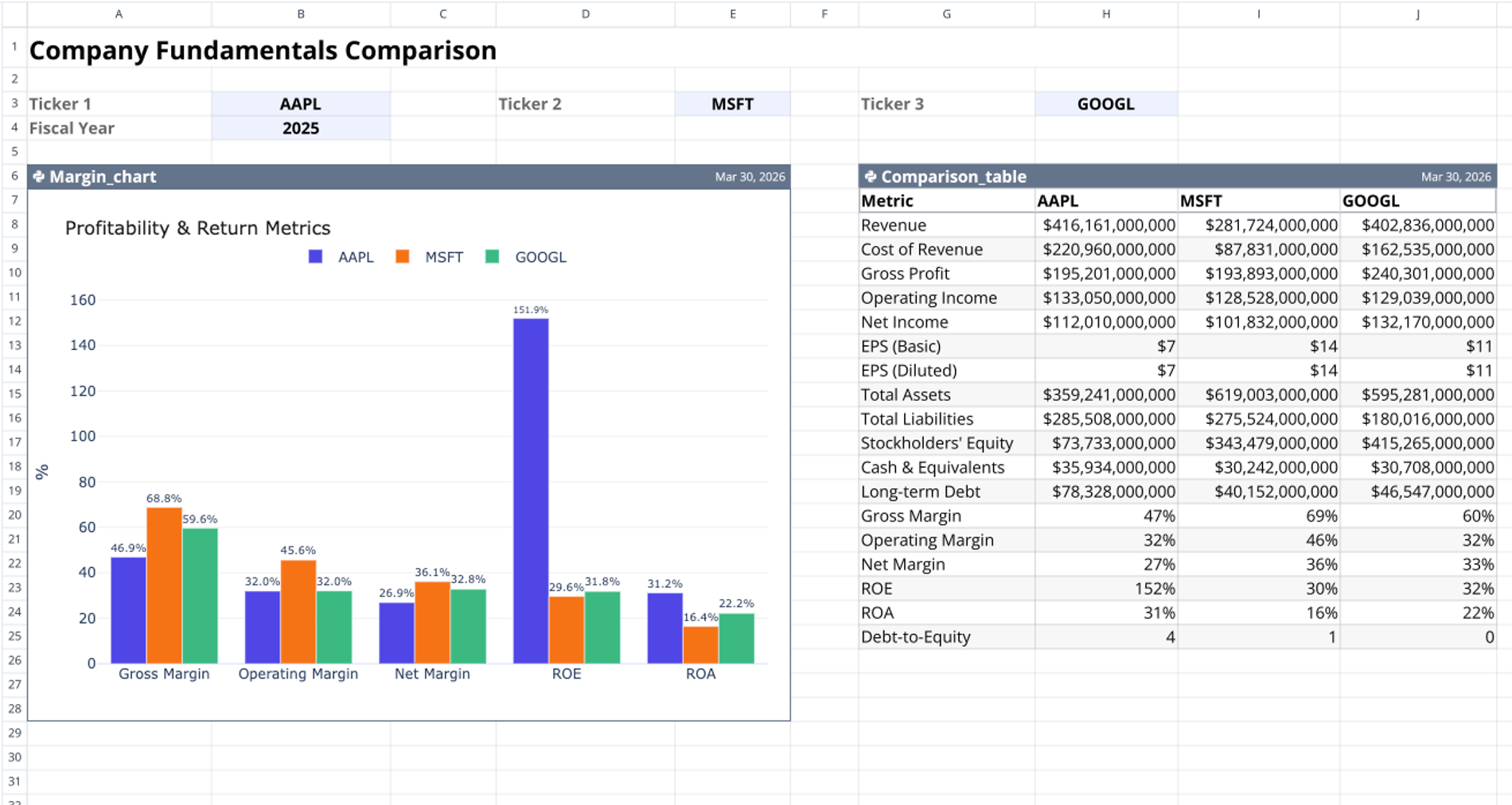Click the GOOGL Gross Profit value $240,301,000,000
The width and height of the screenshot is (1512, 805).
tap(1428, 274)
